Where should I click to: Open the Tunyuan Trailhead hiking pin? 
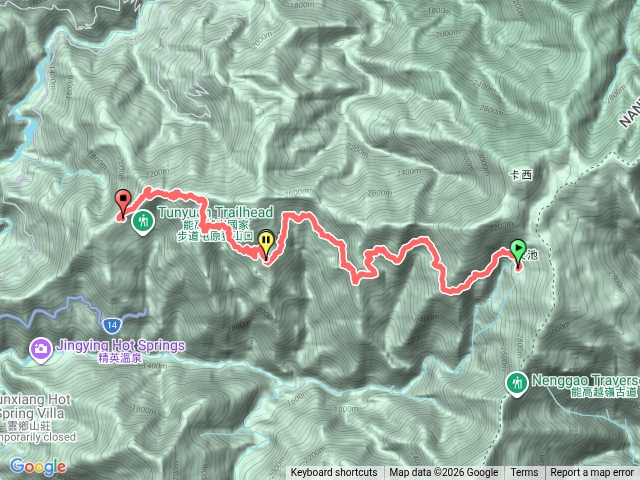[x=142, y=222]
